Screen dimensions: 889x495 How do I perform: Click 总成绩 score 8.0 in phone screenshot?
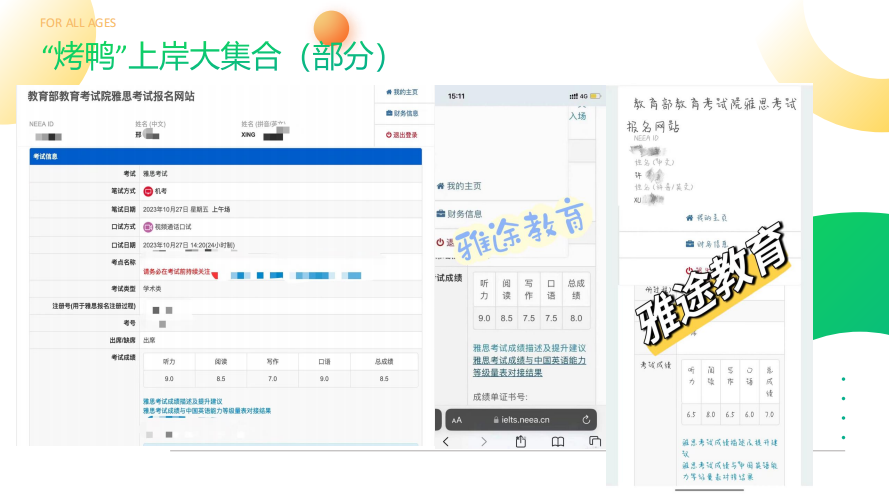576,318
